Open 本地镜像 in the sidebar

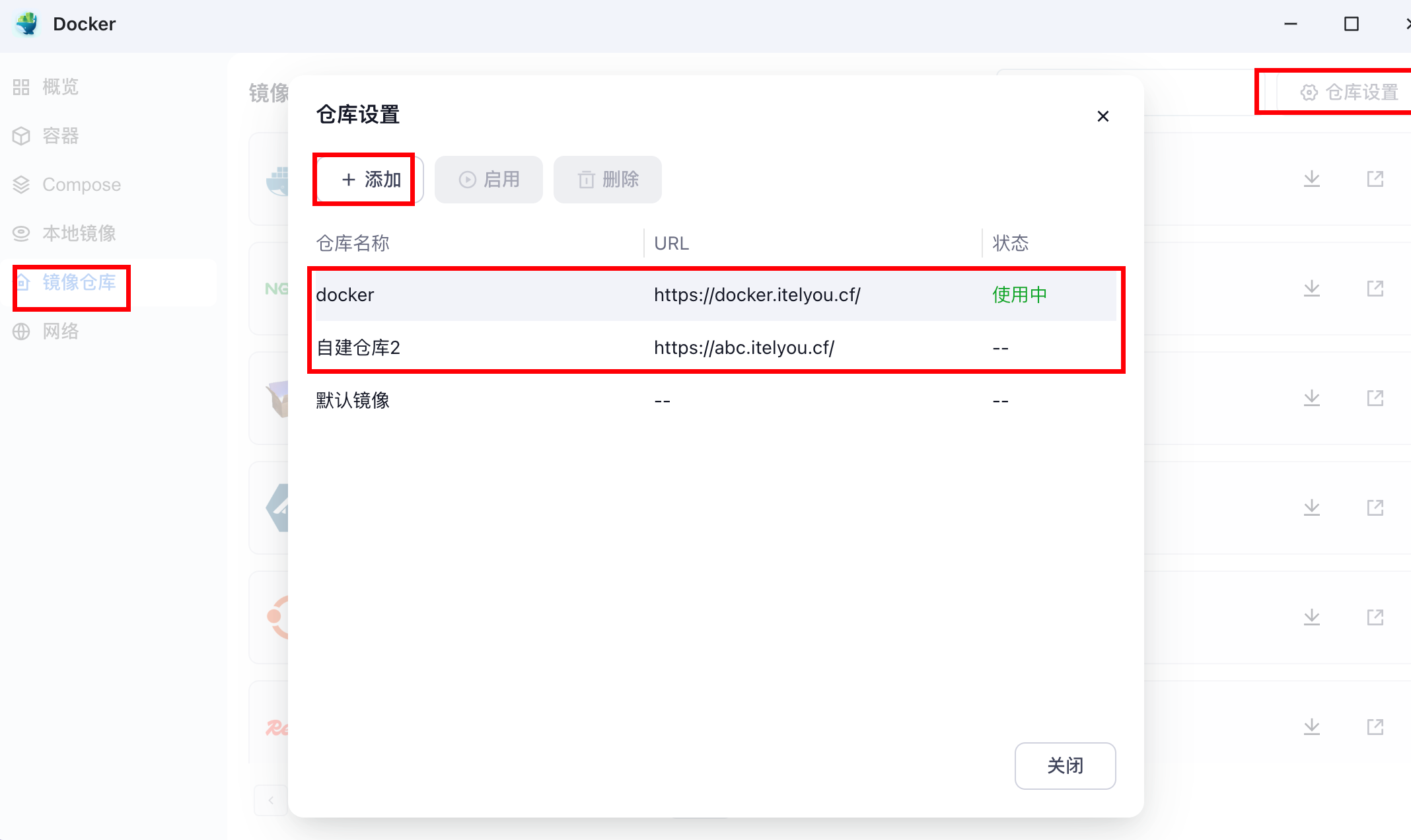coord(109,233)
